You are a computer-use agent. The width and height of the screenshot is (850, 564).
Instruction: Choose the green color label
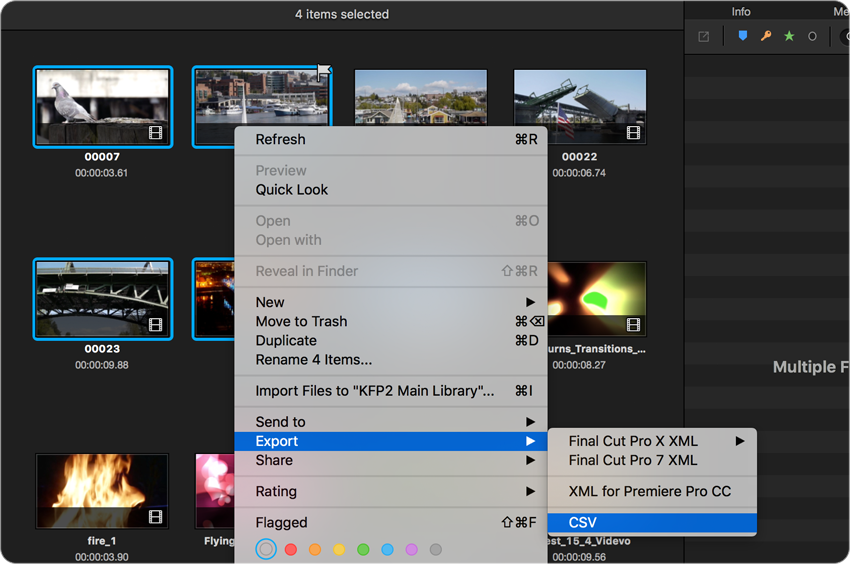363,549
